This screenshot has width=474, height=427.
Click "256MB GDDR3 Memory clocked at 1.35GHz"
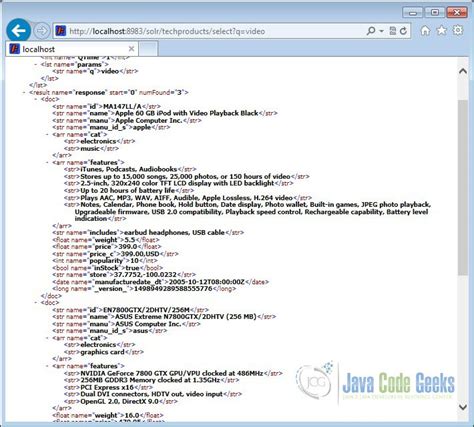pyautogui.click(x=150, y=380)
